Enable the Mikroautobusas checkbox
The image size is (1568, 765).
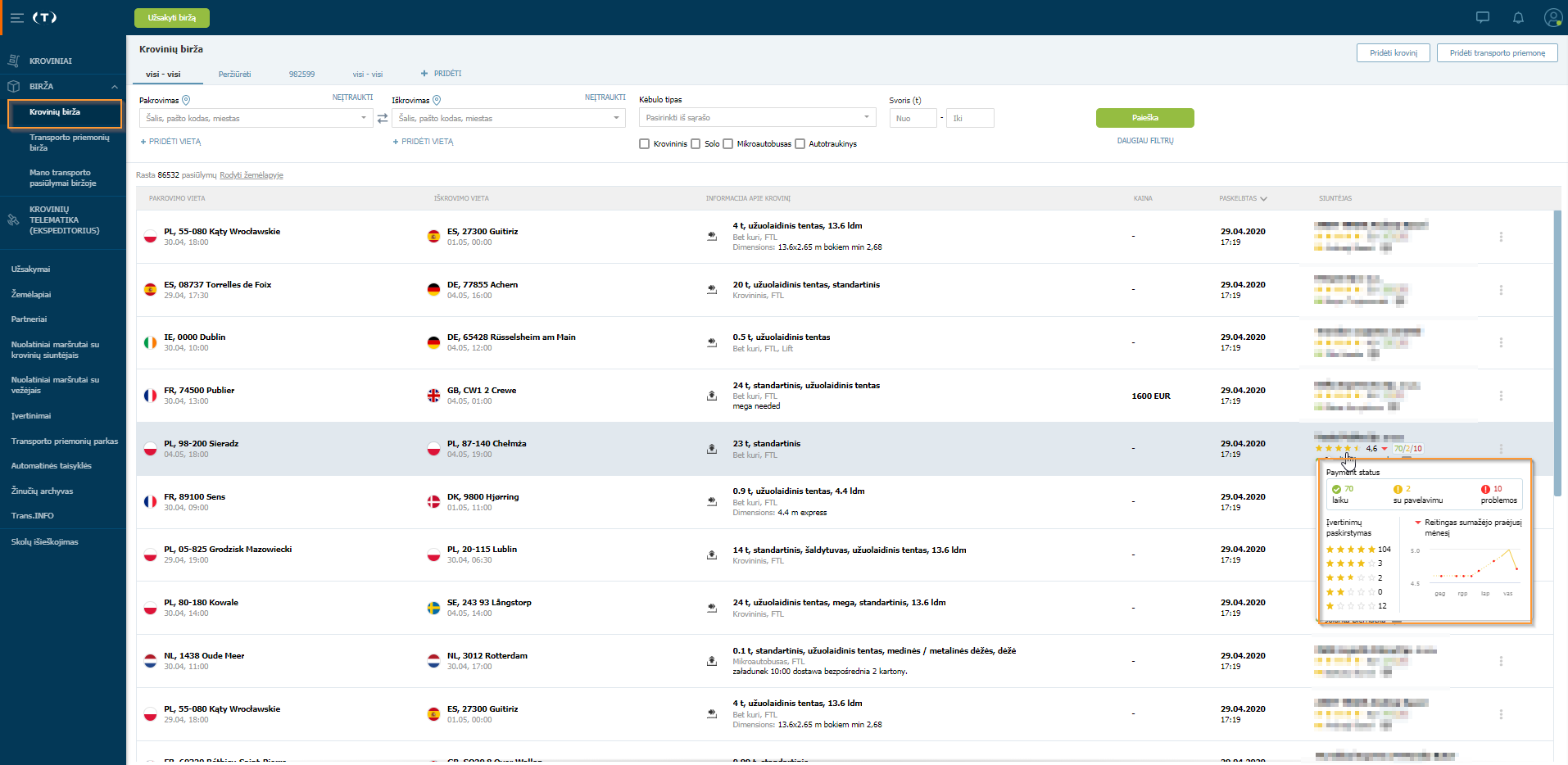click(x=727, y=144)
